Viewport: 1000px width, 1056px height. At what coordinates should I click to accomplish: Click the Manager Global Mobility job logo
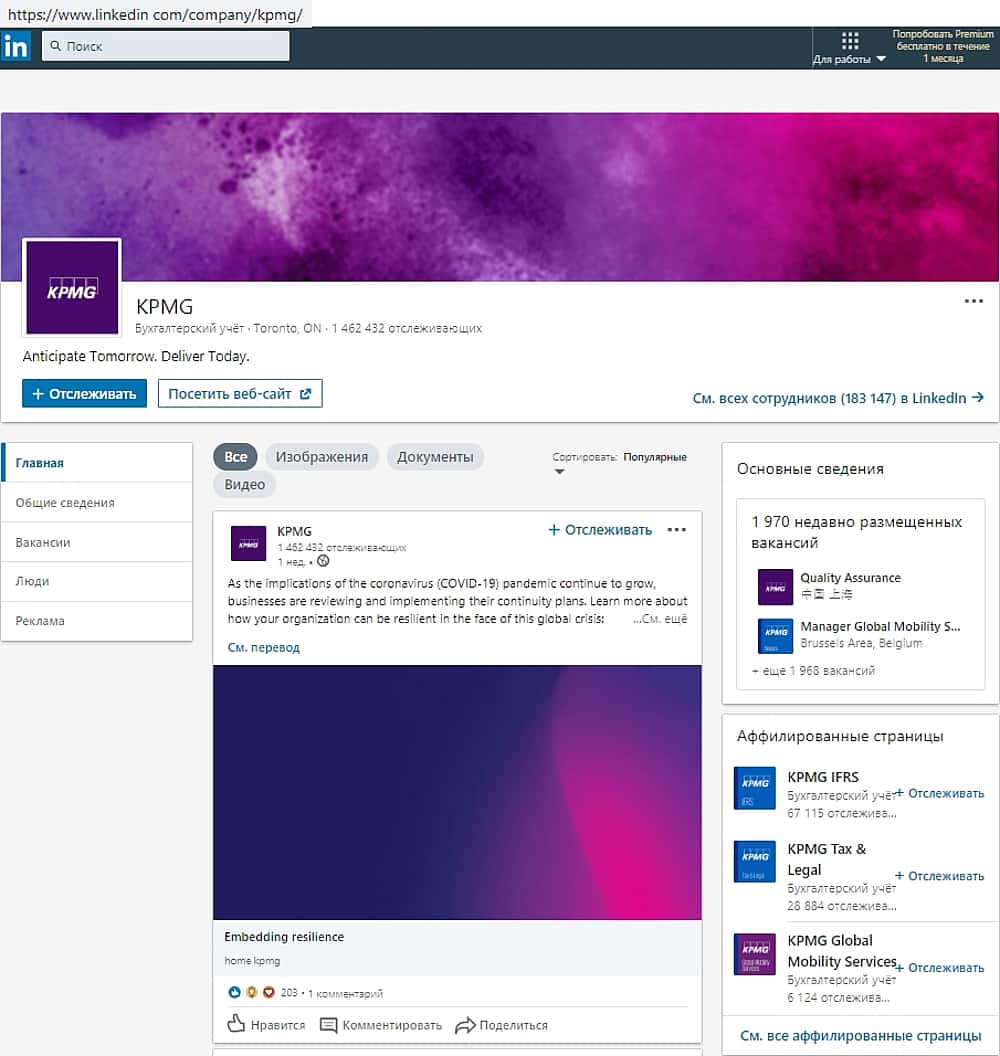point(775,636)
